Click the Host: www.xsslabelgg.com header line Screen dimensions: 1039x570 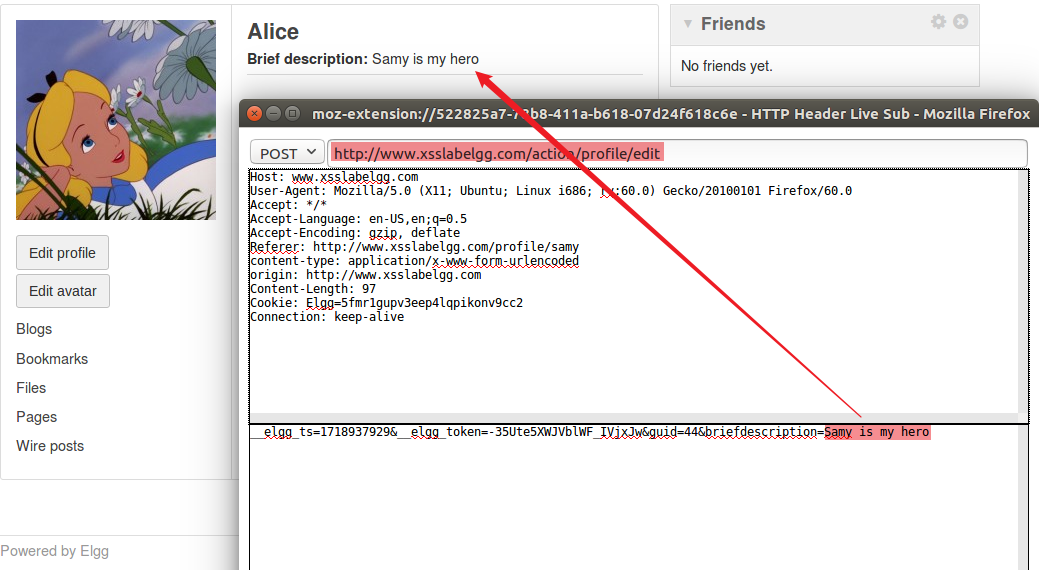[334, 177]
